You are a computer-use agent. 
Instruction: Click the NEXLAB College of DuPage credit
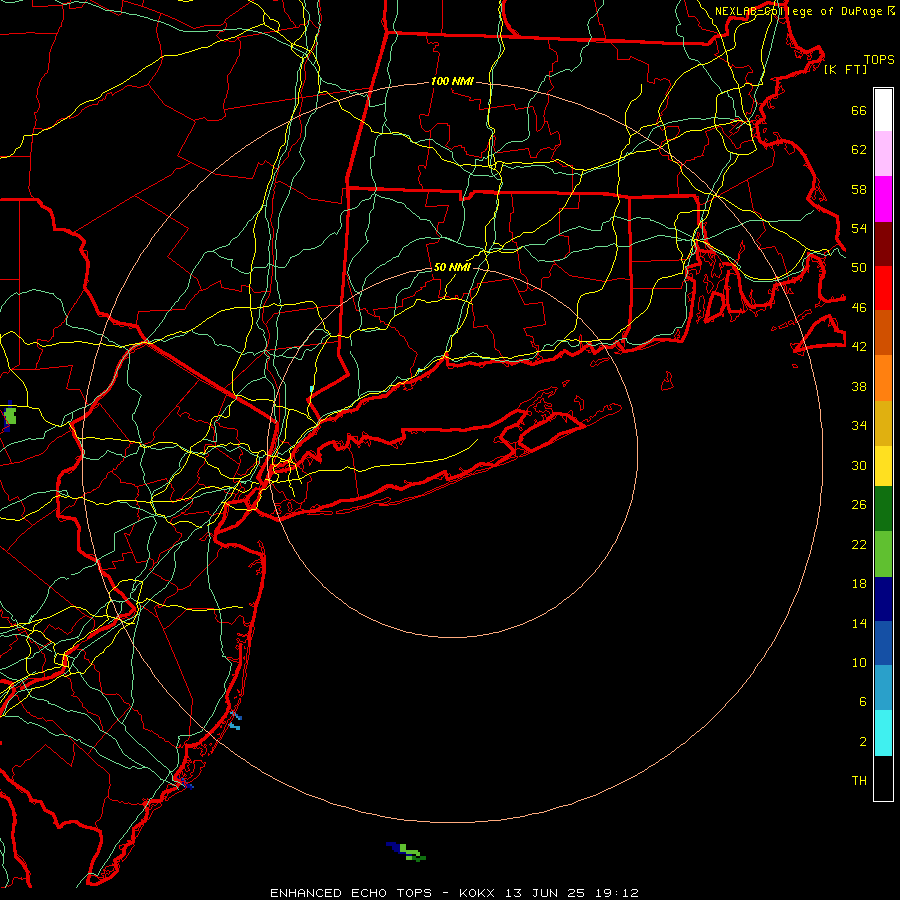(x=804, y=11)
